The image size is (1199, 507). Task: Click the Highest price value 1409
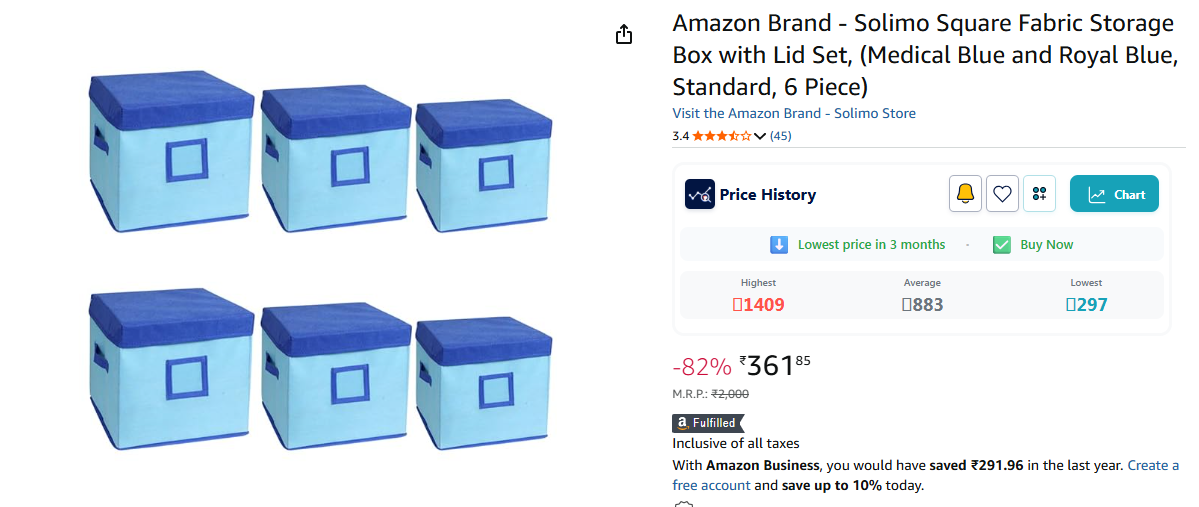(x=758, y=305)
